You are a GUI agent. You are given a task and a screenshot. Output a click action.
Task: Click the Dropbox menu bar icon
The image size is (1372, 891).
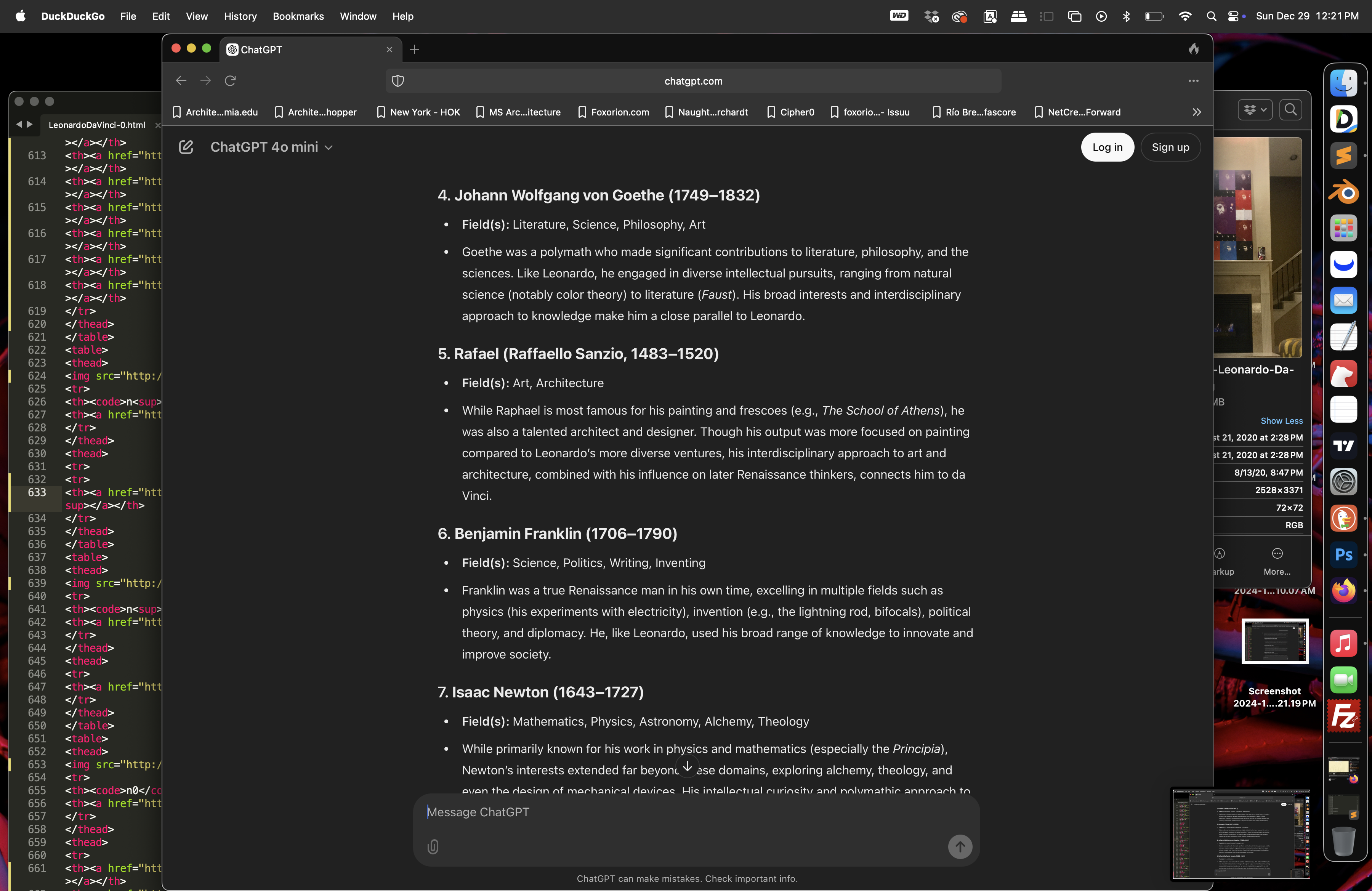click(x=931, y=16)
